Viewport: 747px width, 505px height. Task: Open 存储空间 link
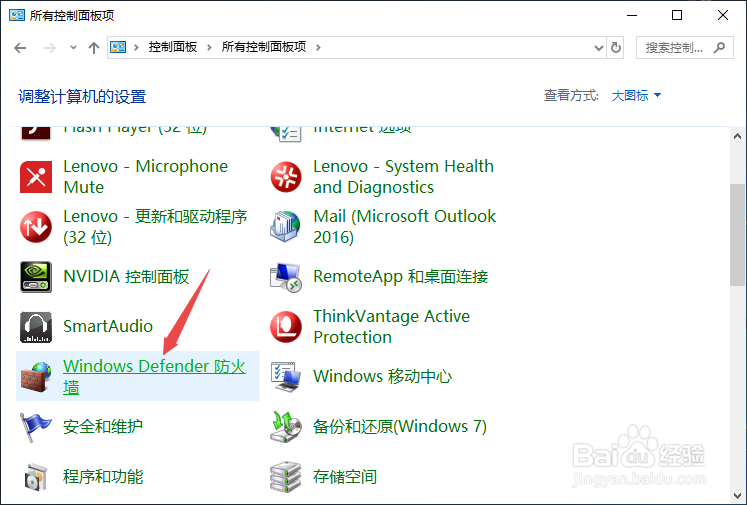click(344, 476)
